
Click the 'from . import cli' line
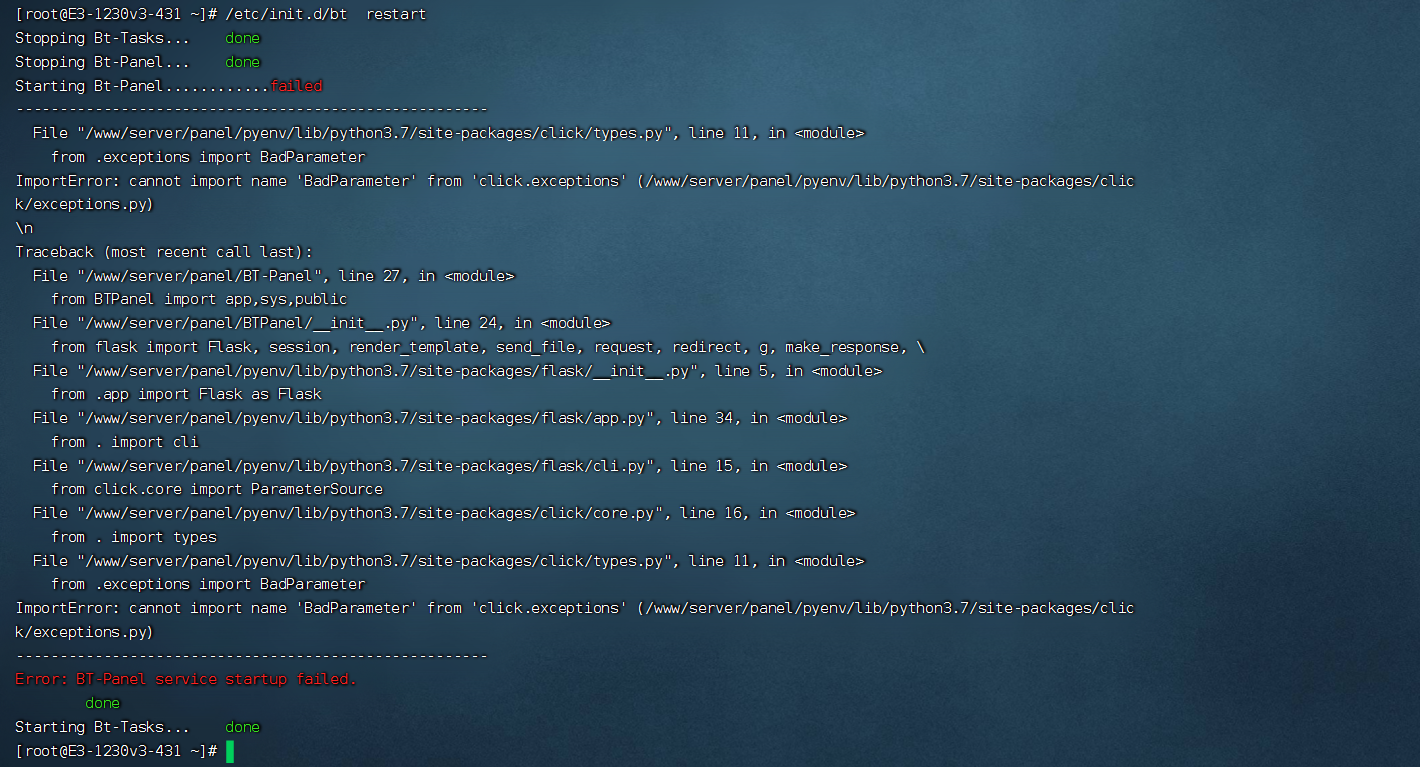[125, 442]
